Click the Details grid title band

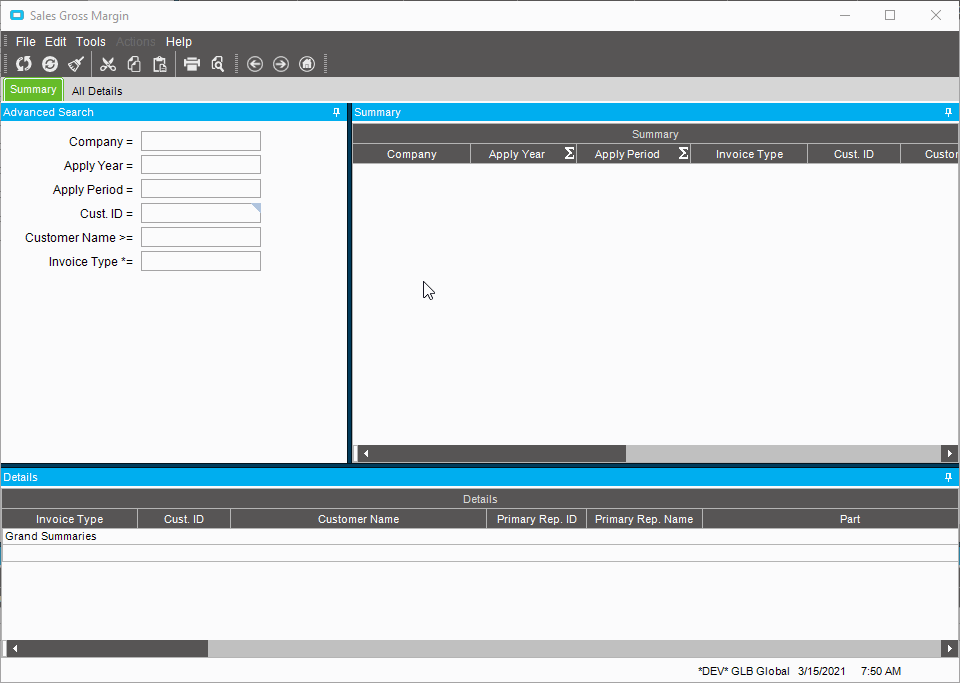click(480, 499)
